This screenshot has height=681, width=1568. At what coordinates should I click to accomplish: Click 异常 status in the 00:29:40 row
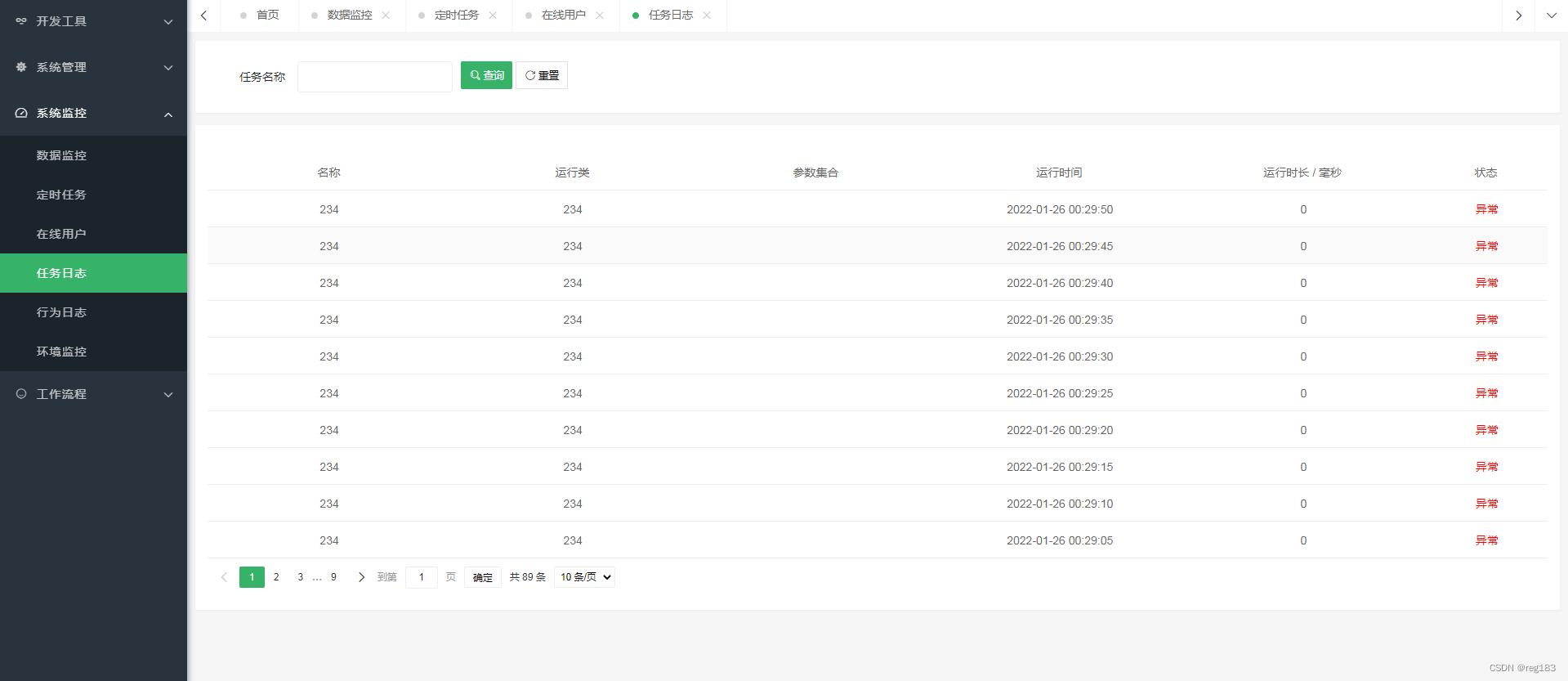1487,283
